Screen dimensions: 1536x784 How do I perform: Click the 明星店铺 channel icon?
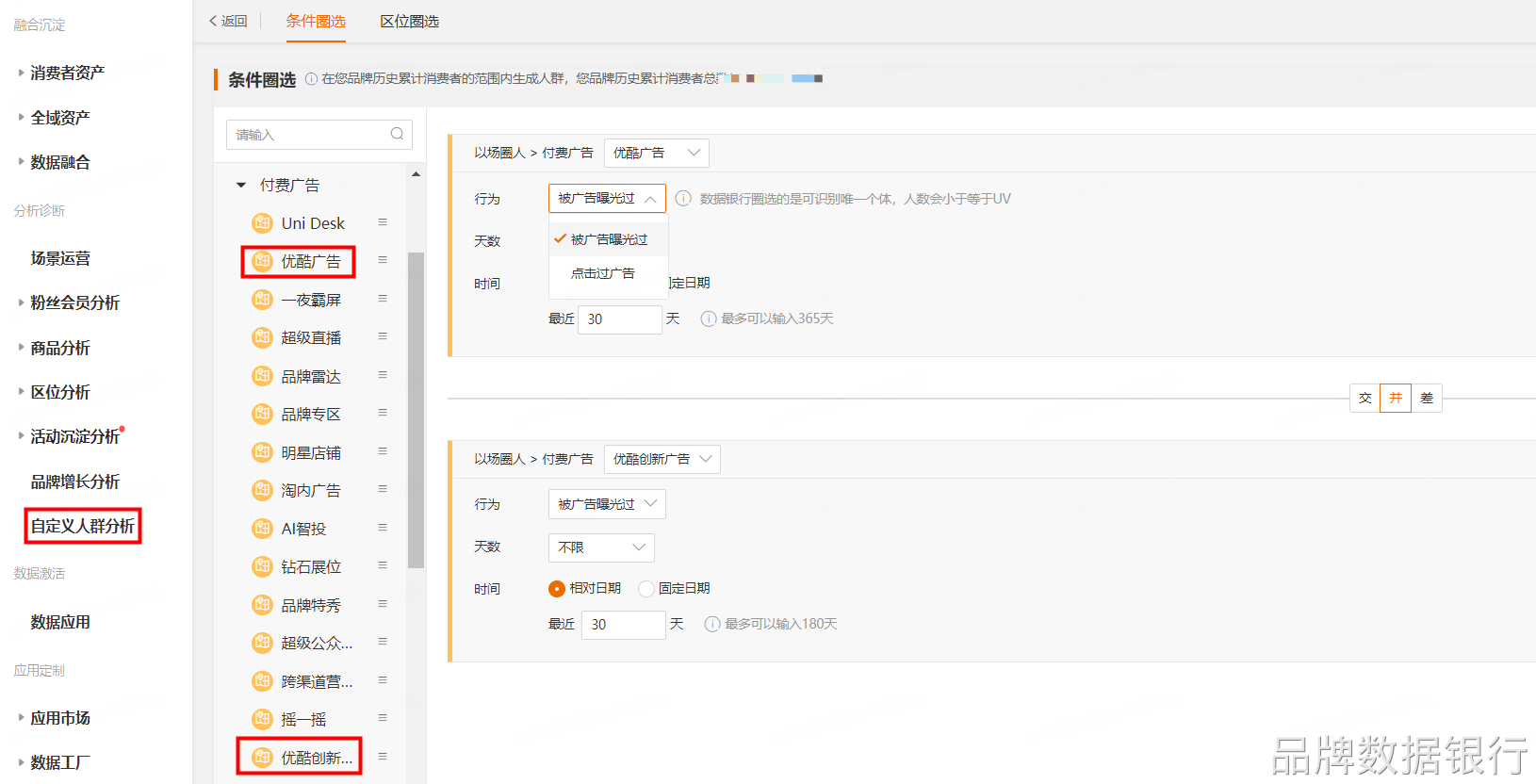(x=263, y=452)
